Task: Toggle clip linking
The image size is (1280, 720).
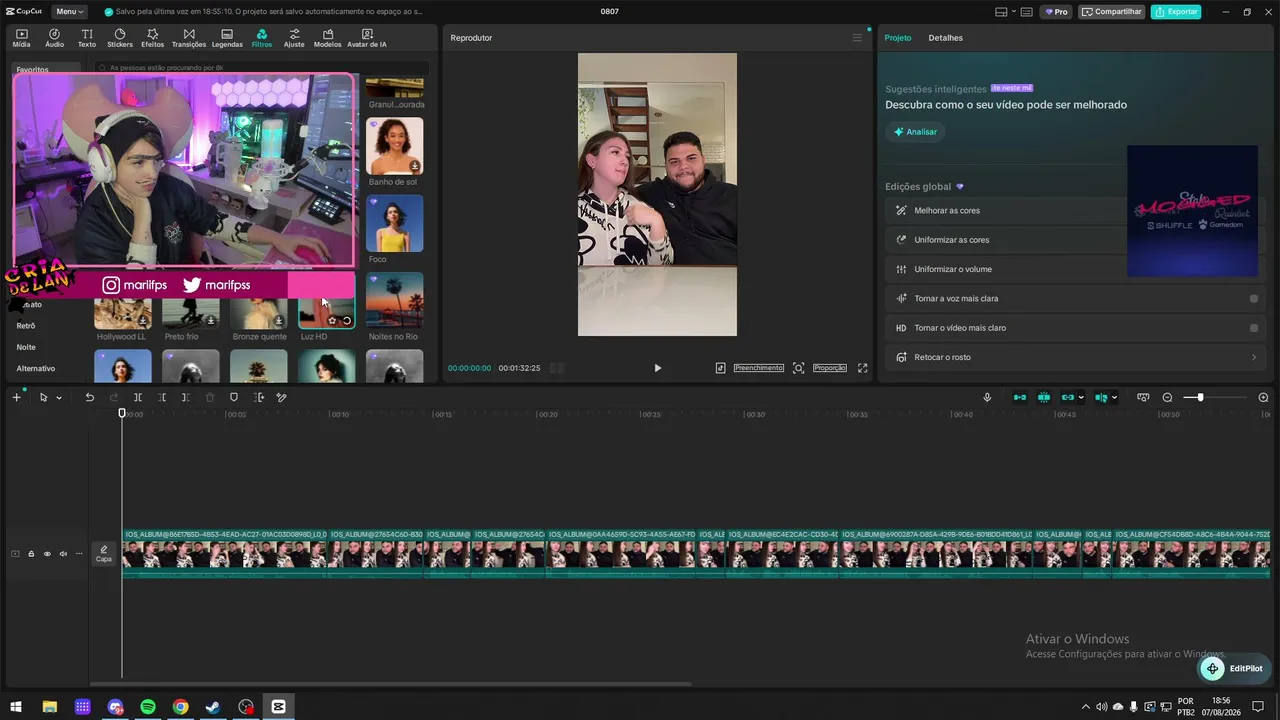Action: coord(1068,397)
